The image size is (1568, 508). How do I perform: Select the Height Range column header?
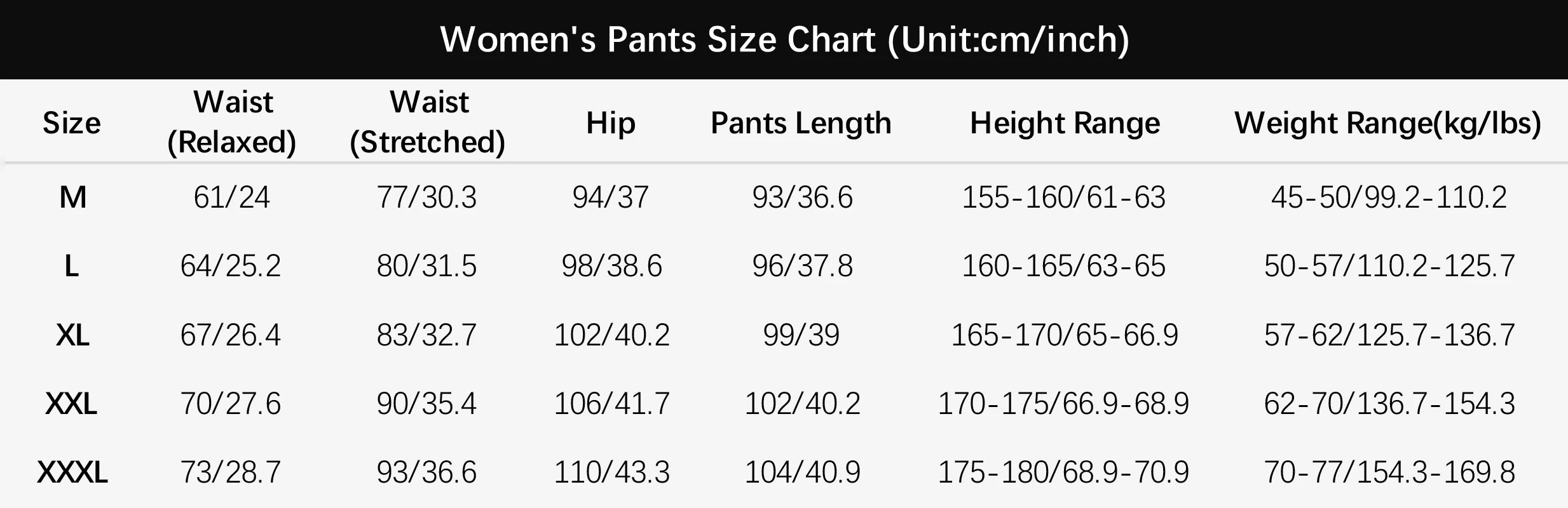tap(1065, 123)
